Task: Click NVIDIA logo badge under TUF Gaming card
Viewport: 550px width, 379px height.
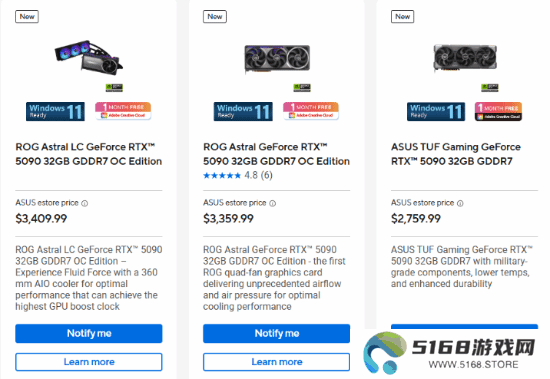Action: 490,87
